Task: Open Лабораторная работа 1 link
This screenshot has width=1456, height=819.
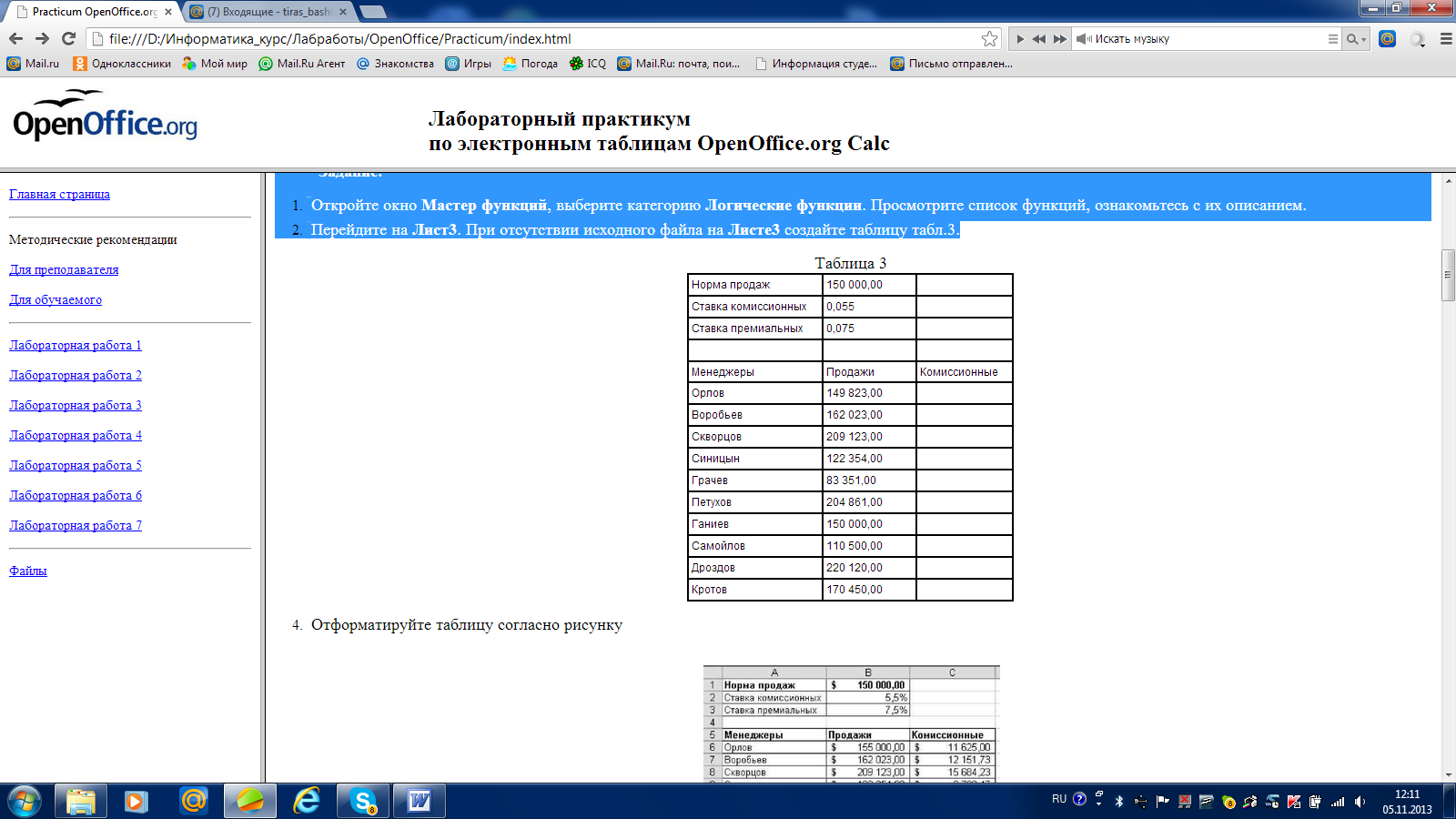Action: tap(76, 345)
